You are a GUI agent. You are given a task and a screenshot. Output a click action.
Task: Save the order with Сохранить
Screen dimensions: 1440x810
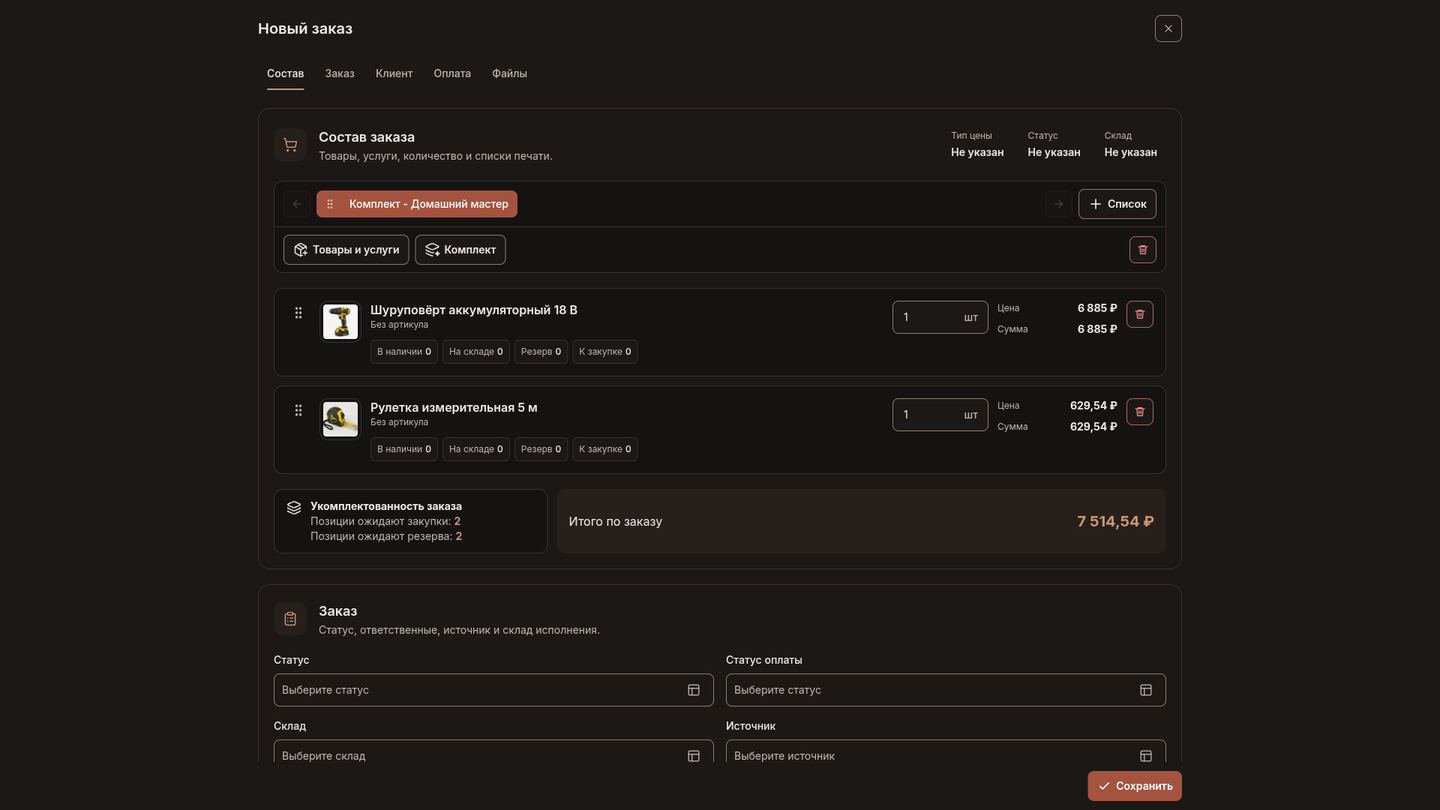point(1135,786)
